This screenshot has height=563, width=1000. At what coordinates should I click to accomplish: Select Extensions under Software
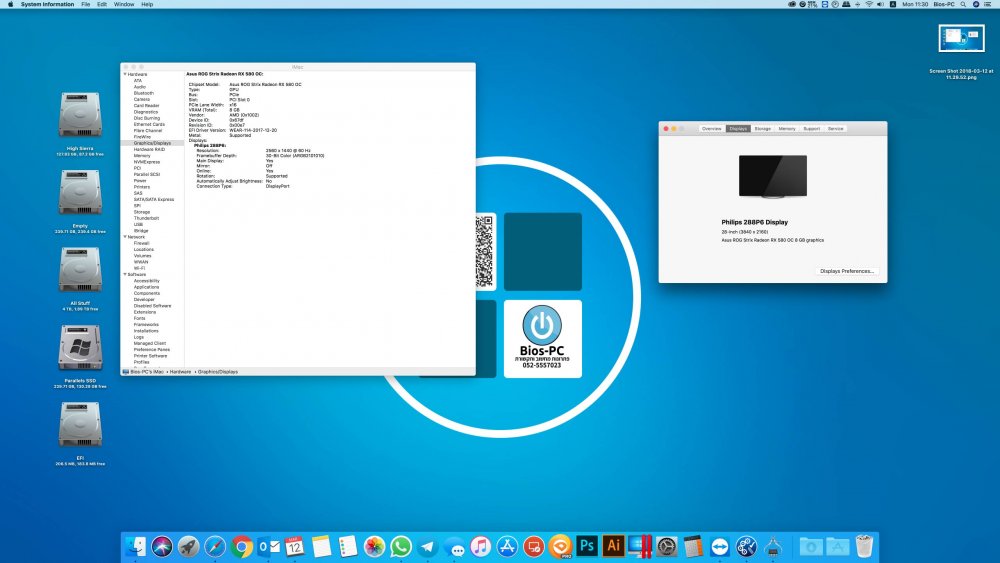coord(145,312)
